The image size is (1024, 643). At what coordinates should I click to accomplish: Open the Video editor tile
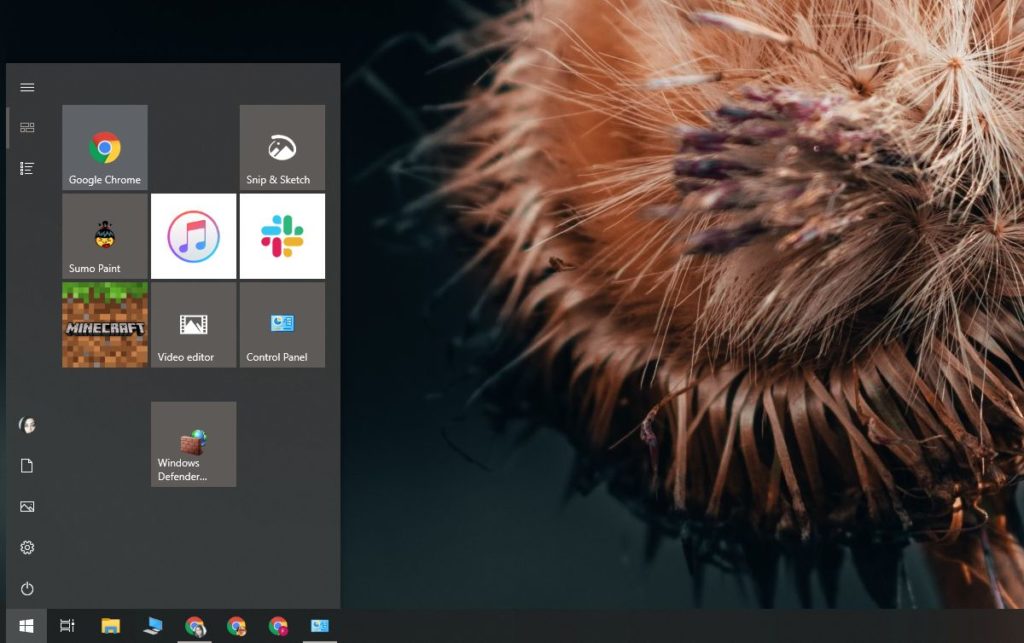tap(193, 325)
